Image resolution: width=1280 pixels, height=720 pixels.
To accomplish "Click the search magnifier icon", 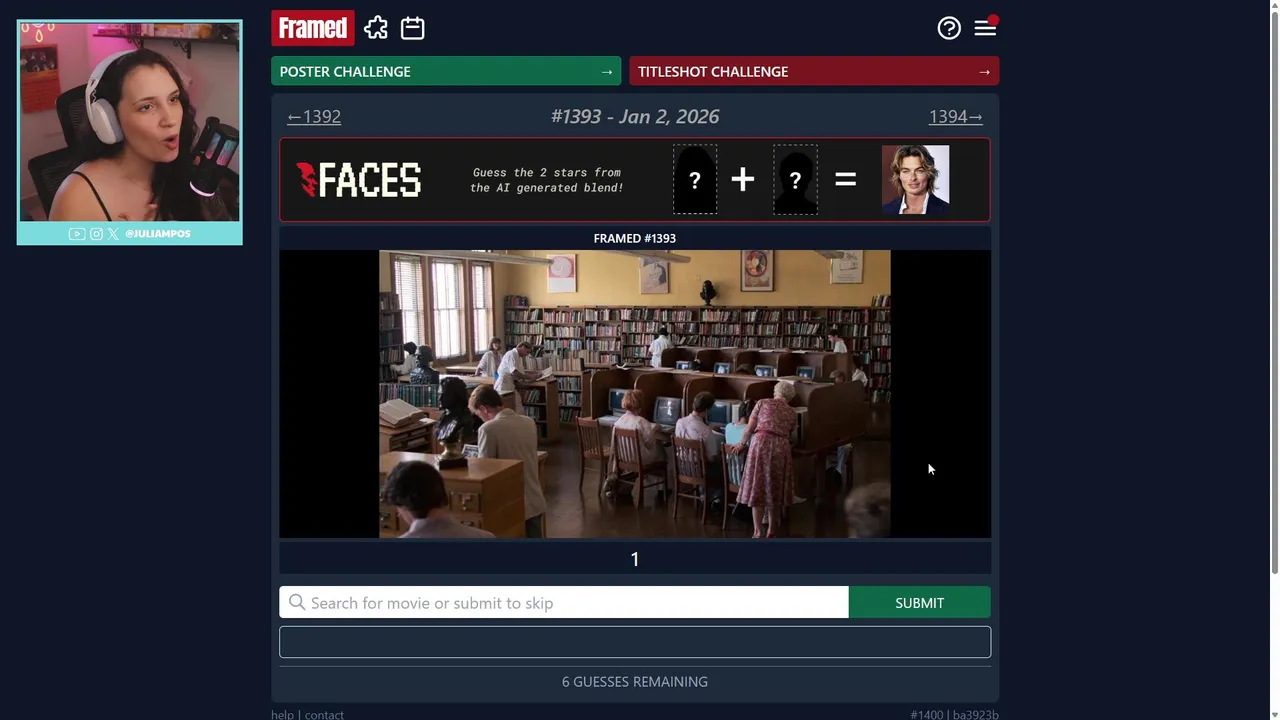I will click(x=297, y=602).
